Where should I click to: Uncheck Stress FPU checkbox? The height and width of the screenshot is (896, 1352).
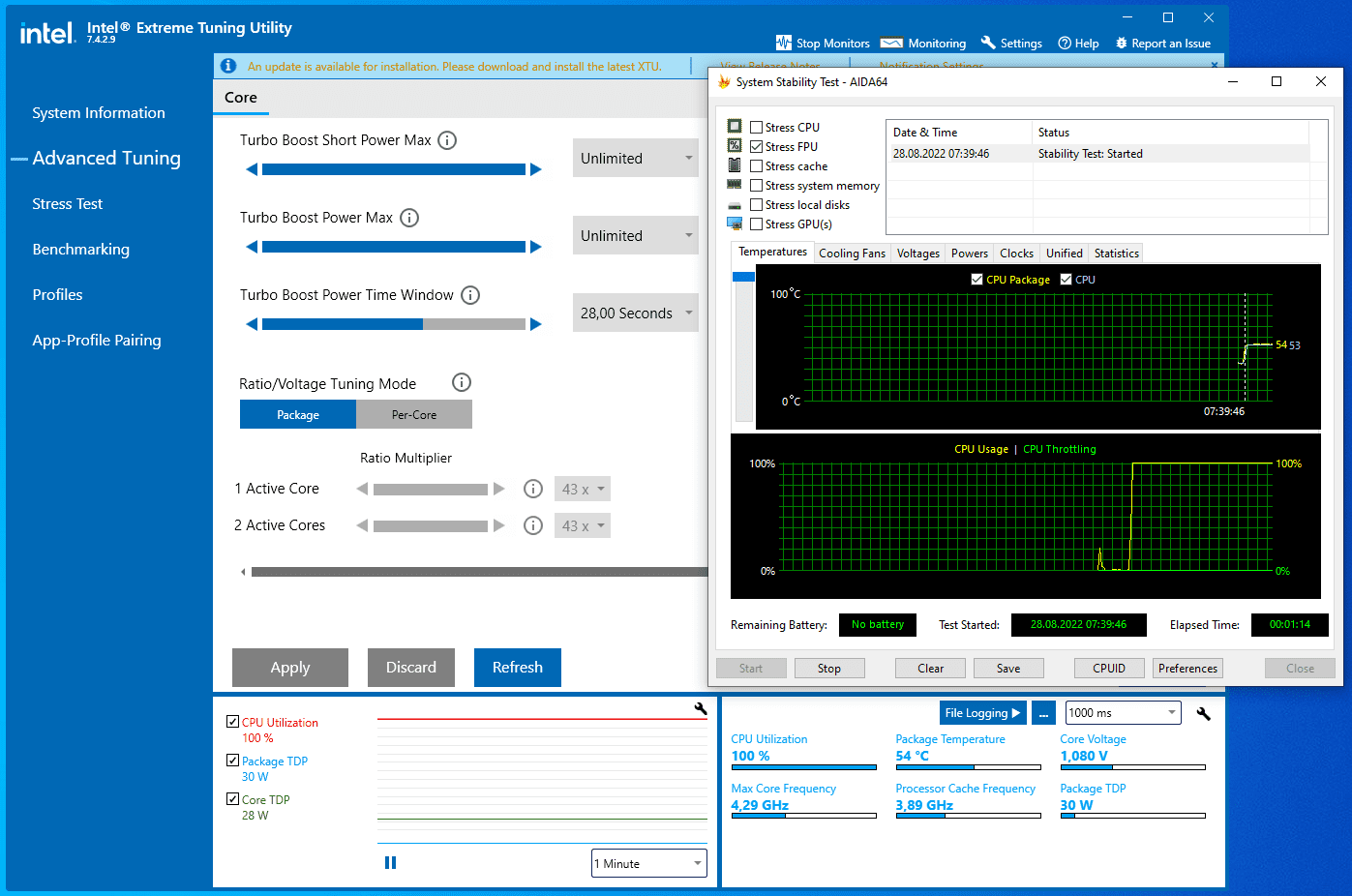click(757, 146)
